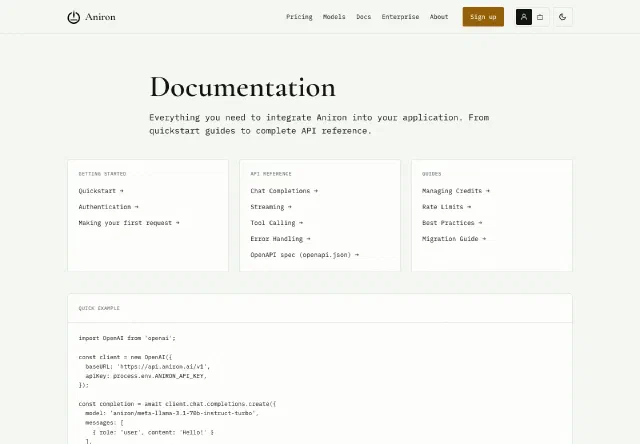
Task: Click the Aniron power logo icon
Action: click(73, 17)
